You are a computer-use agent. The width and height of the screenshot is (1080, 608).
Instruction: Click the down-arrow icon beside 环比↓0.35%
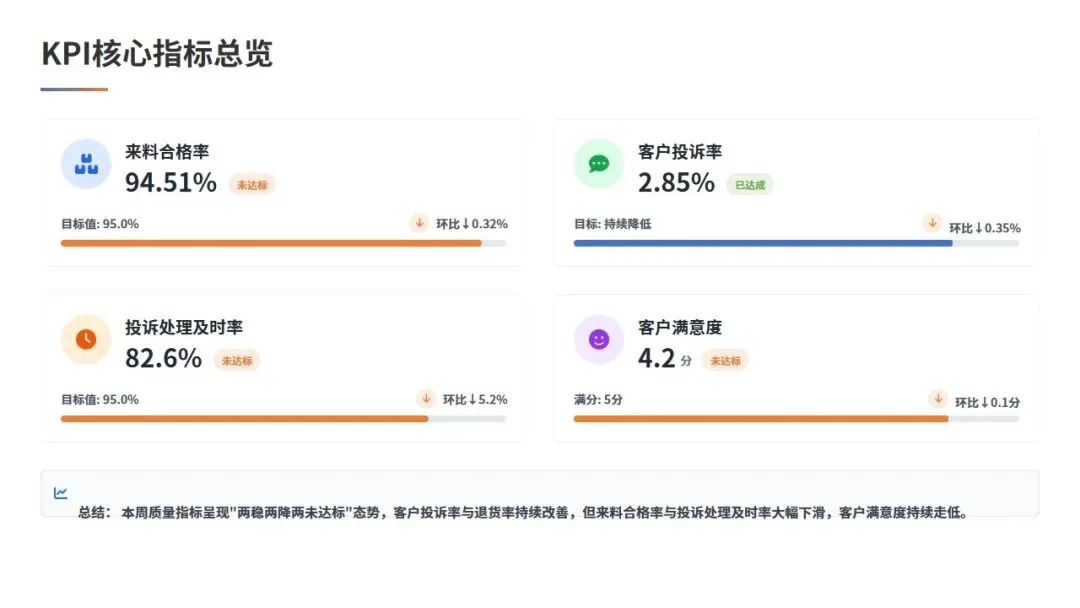tap(932, 223)
